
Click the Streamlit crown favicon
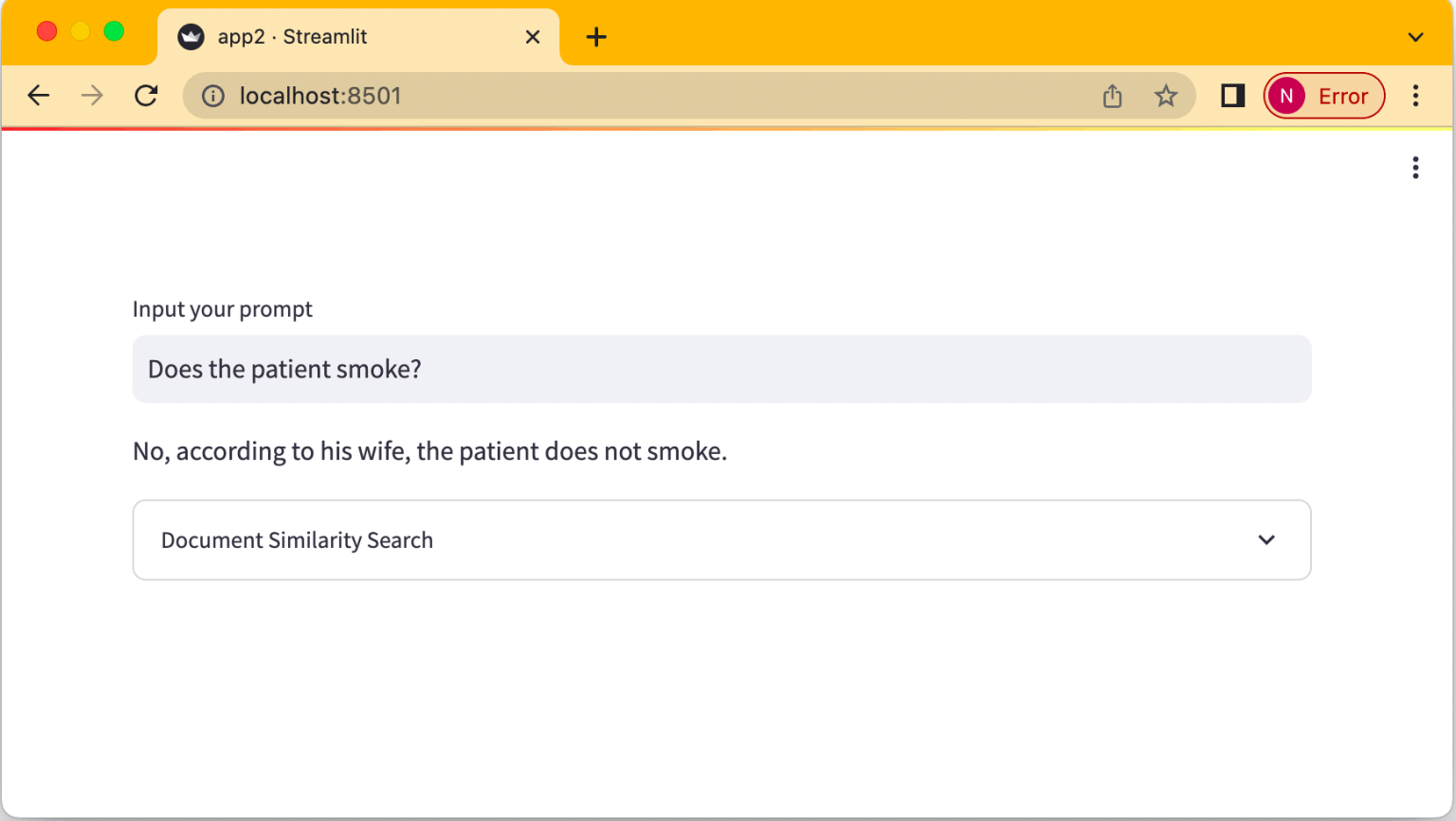[x=191, y=37]
